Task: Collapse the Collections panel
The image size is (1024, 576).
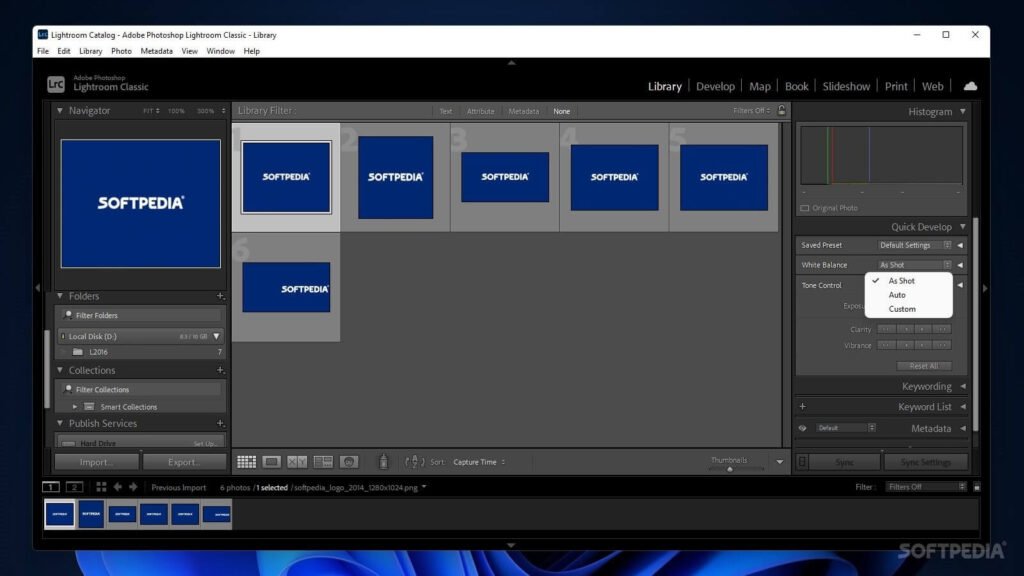Action: [59, 370]
